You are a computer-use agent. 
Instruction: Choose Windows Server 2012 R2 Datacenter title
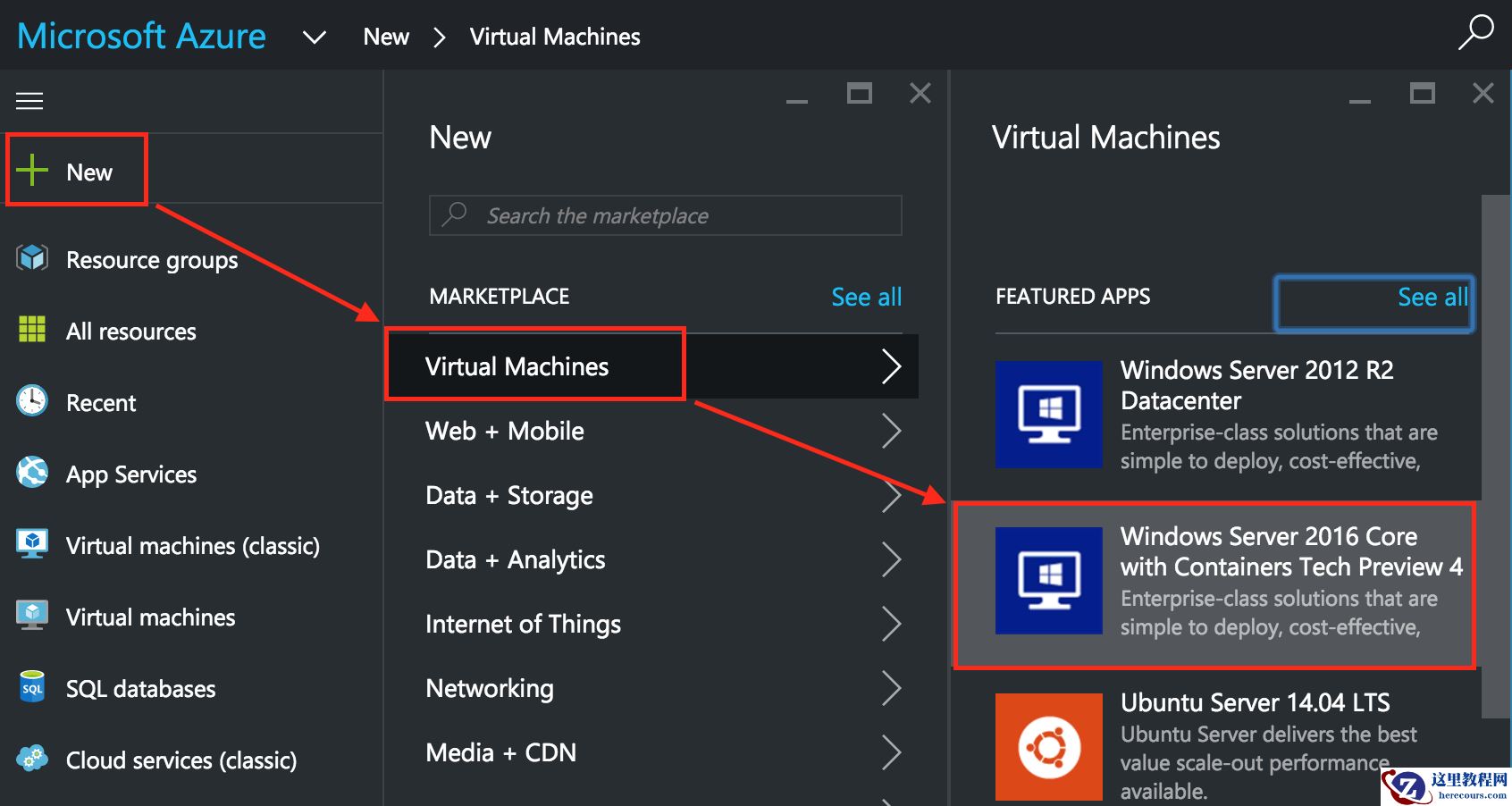tap(1257, 385)
